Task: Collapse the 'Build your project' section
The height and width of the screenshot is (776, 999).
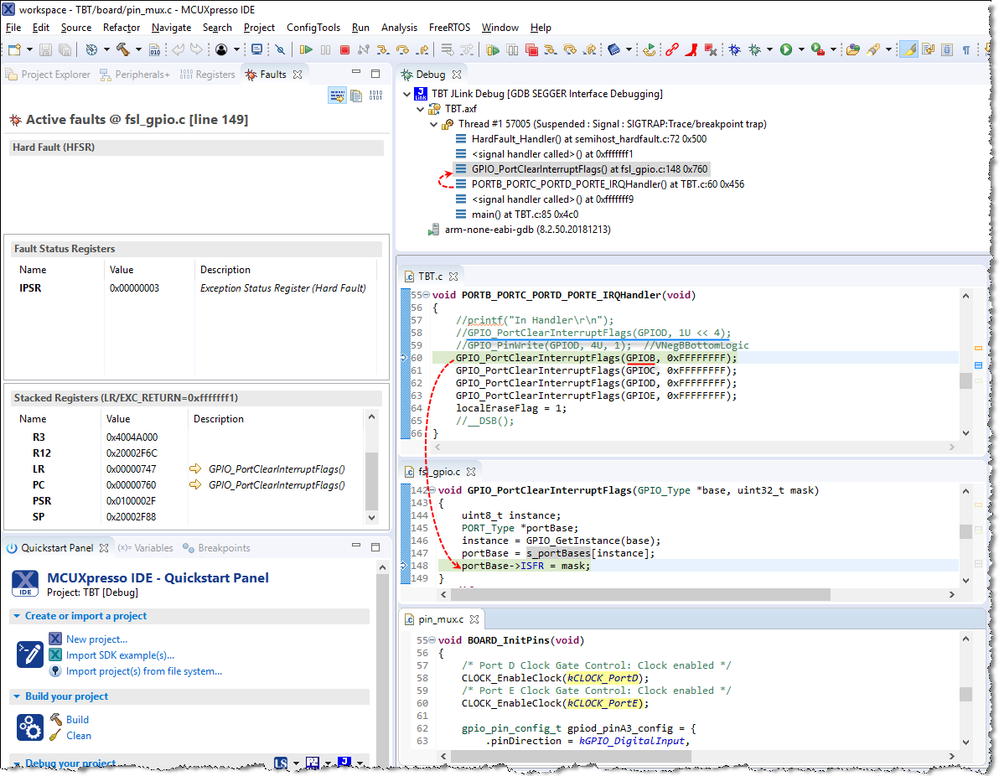Action: point(17,696)
